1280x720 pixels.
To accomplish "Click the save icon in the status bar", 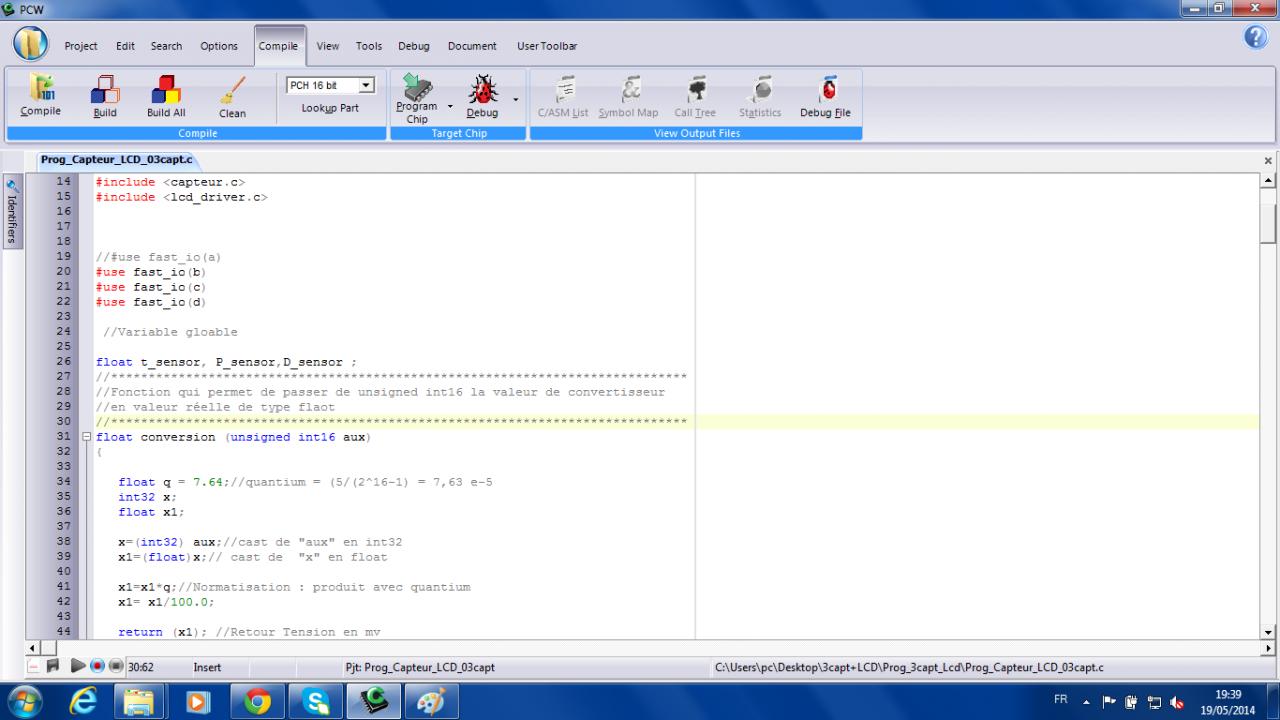I will tap(53, 666).
